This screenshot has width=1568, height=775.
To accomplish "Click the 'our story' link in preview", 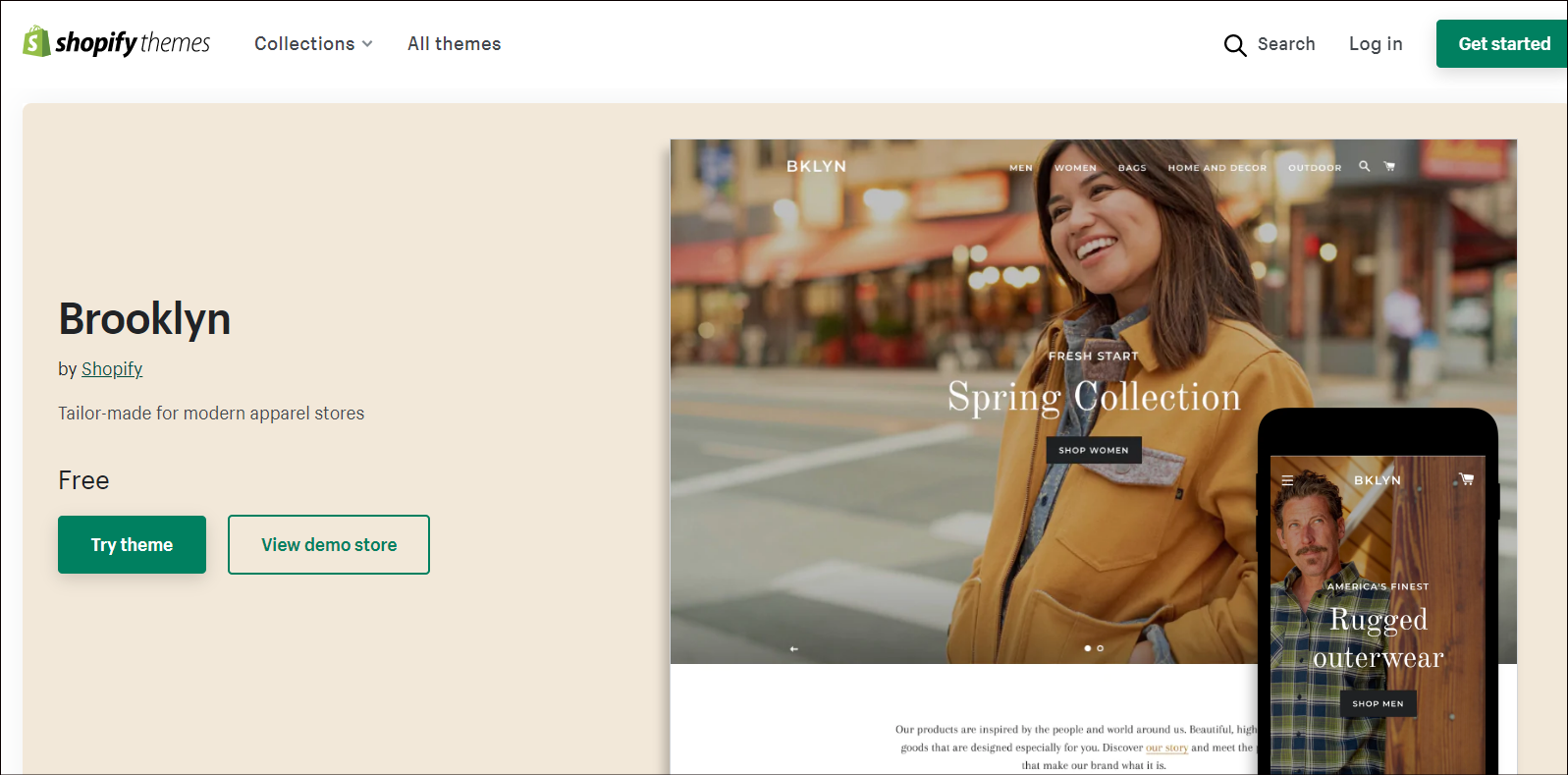I will click(1166, 747).
